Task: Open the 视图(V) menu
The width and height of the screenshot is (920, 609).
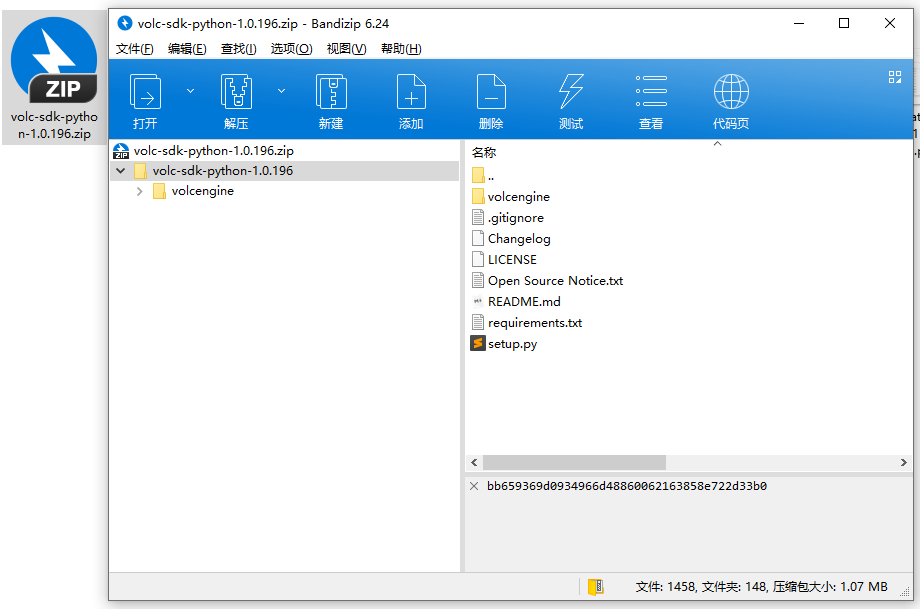Action: tap(346, 49)
